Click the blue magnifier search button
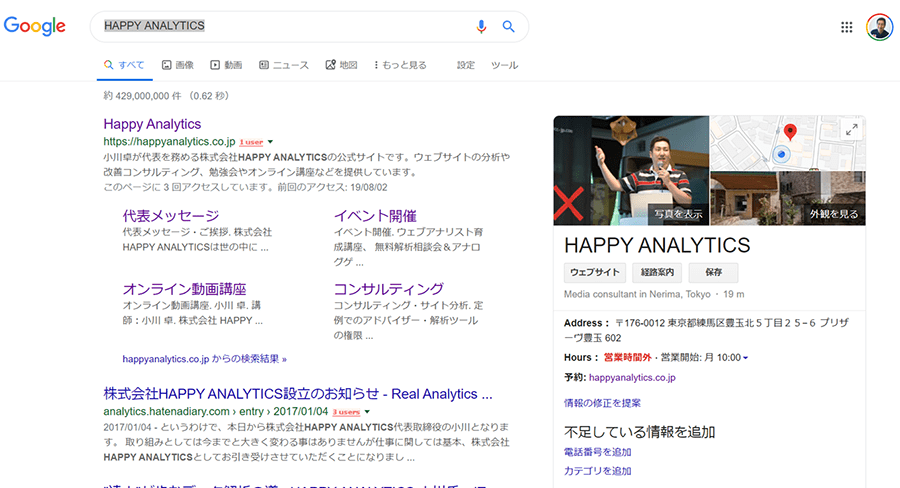Viewport: 900px width, 488px height. coord(509,26)
